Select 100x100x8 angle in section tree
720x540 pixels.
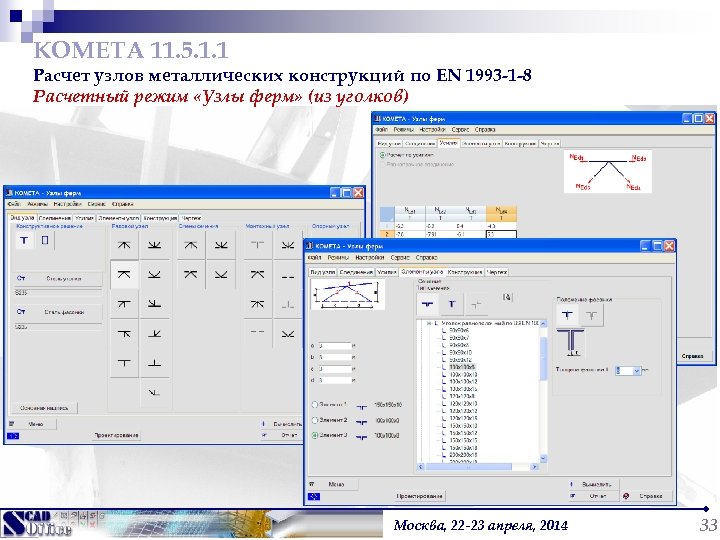[462, 367]
